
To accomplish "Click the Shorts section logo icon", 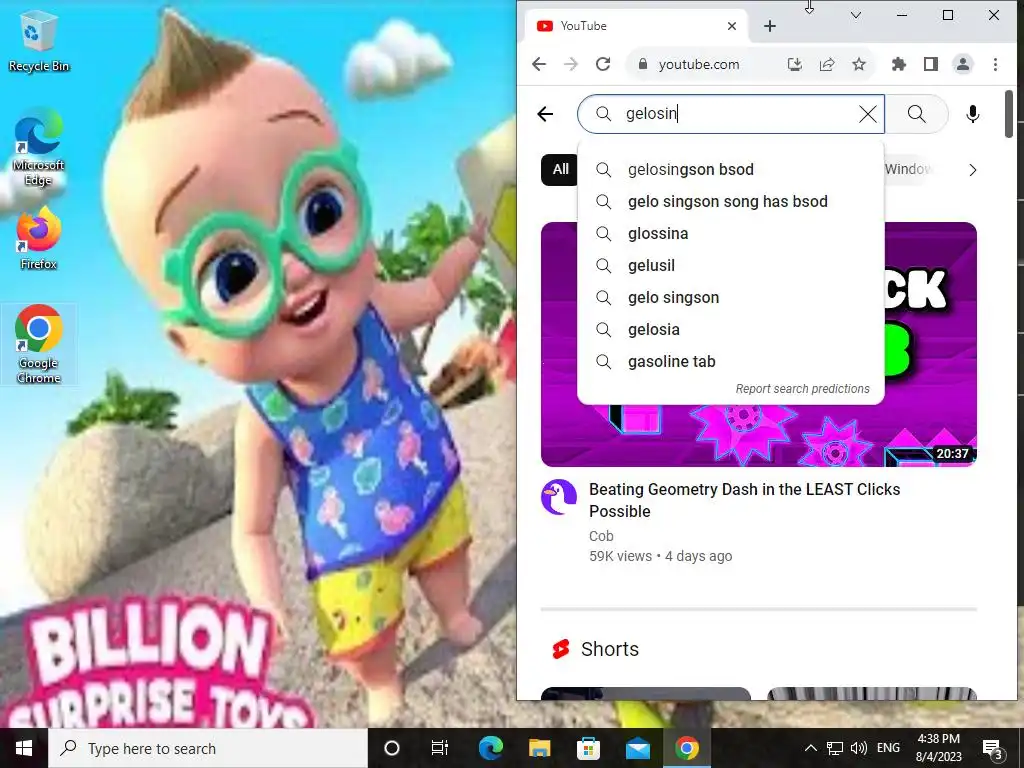I will [x=561, y=649].
